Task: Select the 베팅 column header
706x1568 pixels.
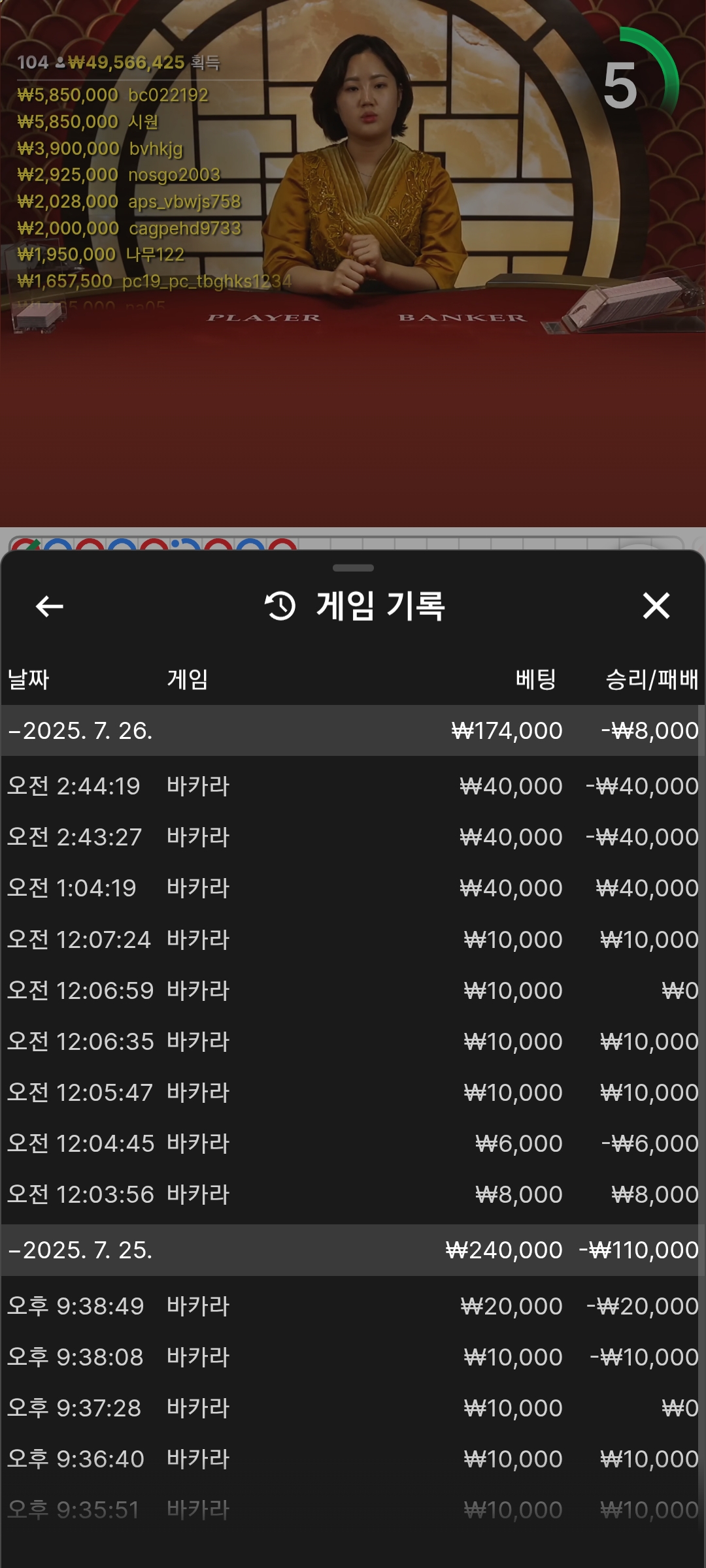Action: (x=535, y=679)
